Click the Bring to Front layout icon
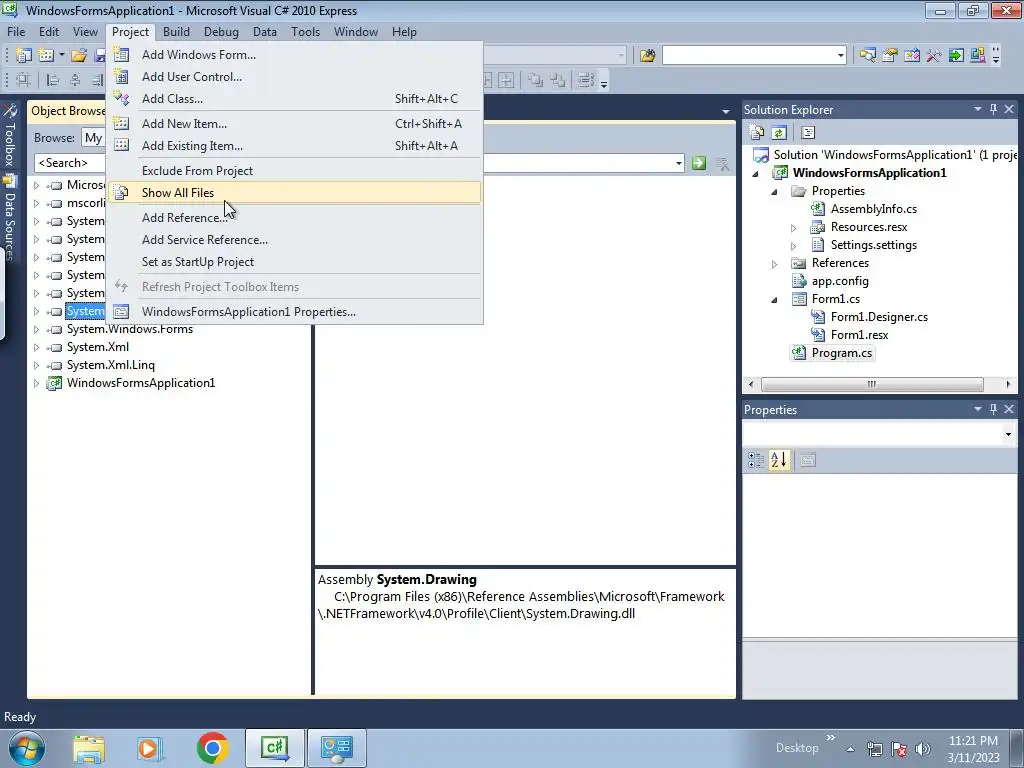The height and width of the screenshot is (768, 1024). [536, 80]
